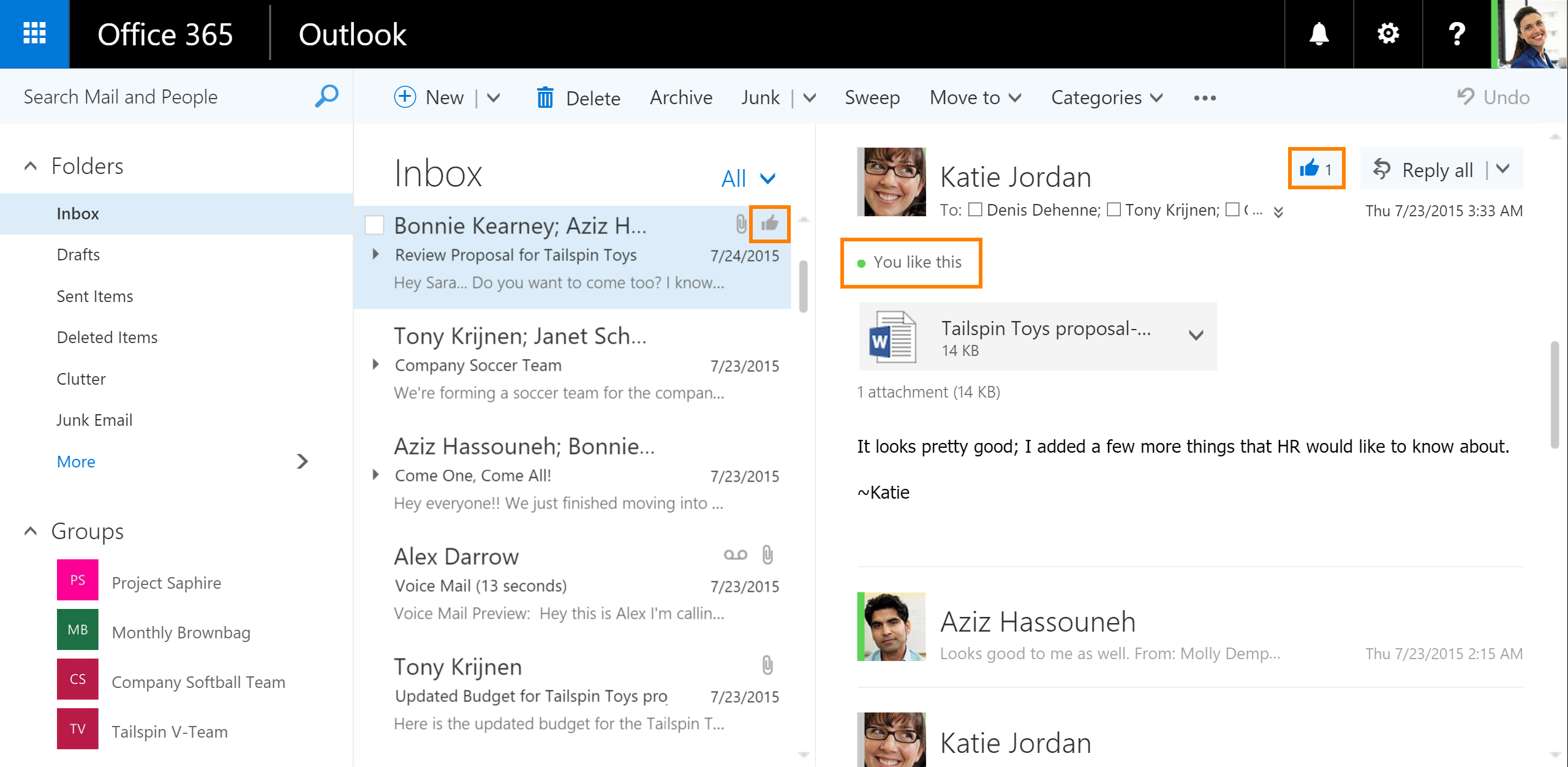1568x767 pixels.
Task: Open the Office 365 app launcher grid
Action: click(34, 34)
